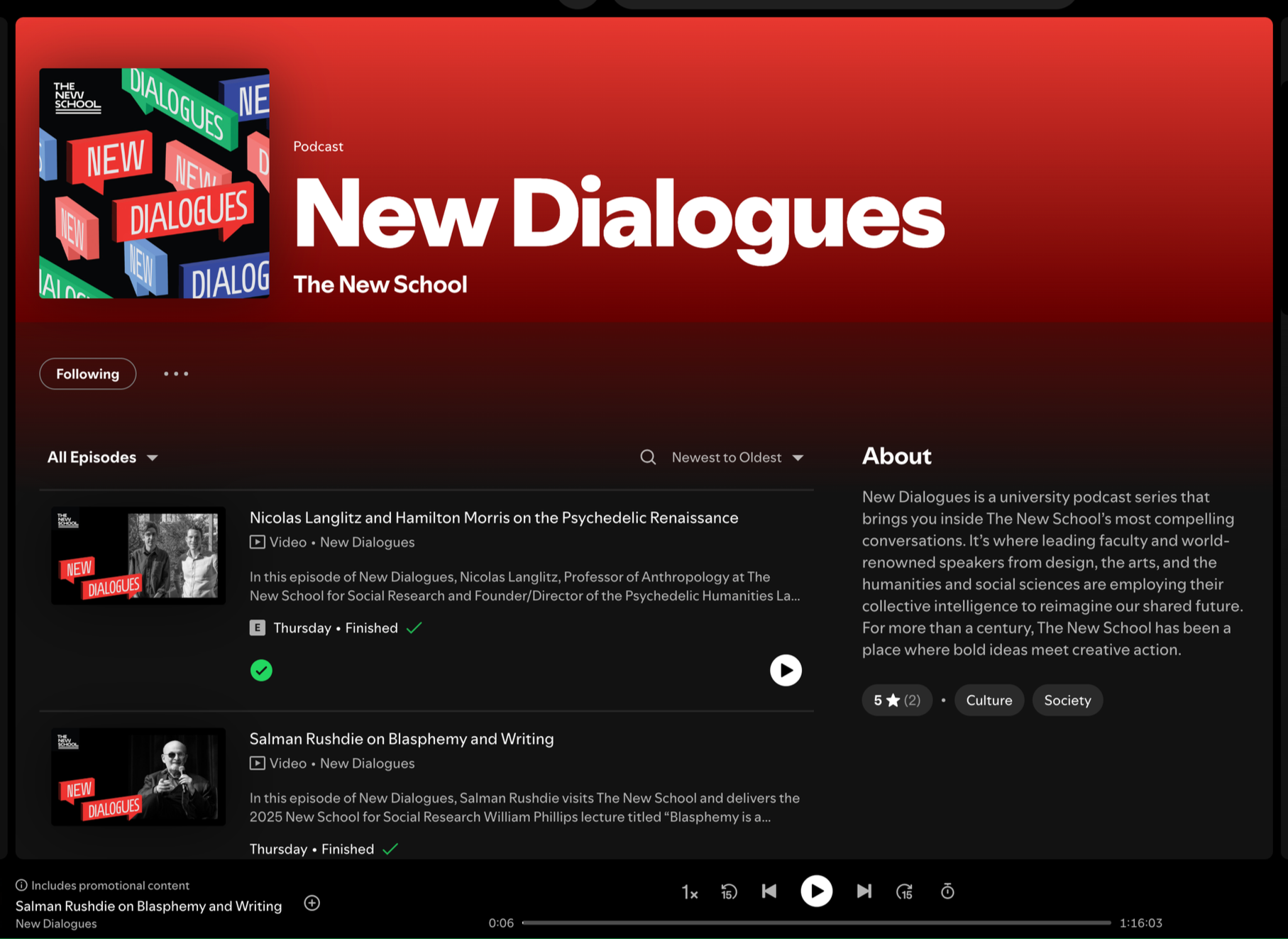Screen dimensions: 1288x939
Task: Select the Society category tag
Action: coord(1067,701)
